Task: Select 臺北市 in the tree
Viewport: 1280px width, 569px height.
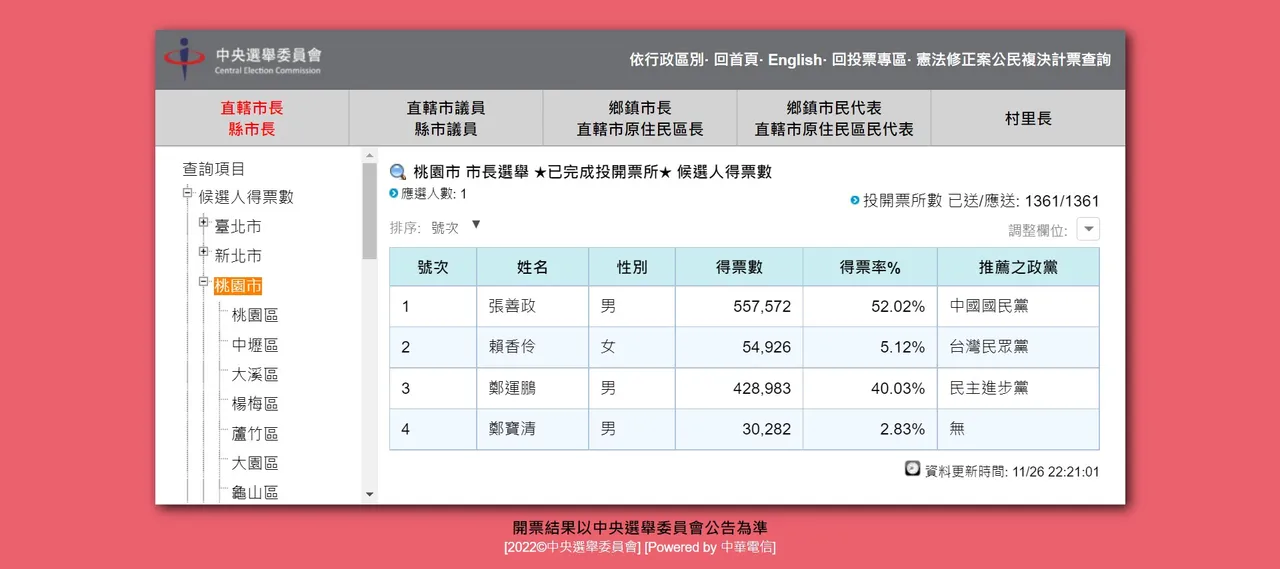Action: coord(238,227)
